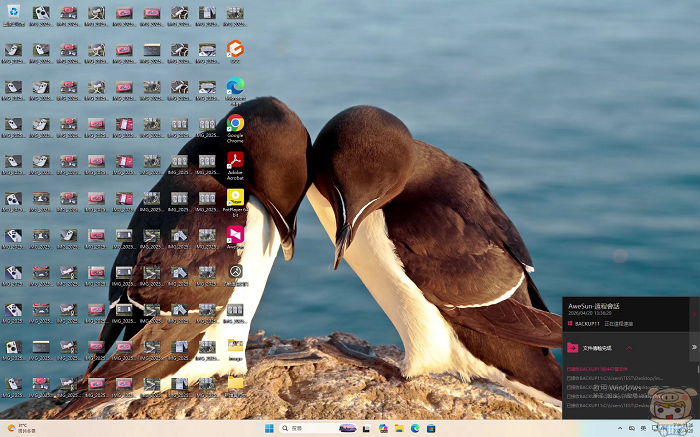Open Microsoft Edge in the taskbar

click(x=414, y=428)
